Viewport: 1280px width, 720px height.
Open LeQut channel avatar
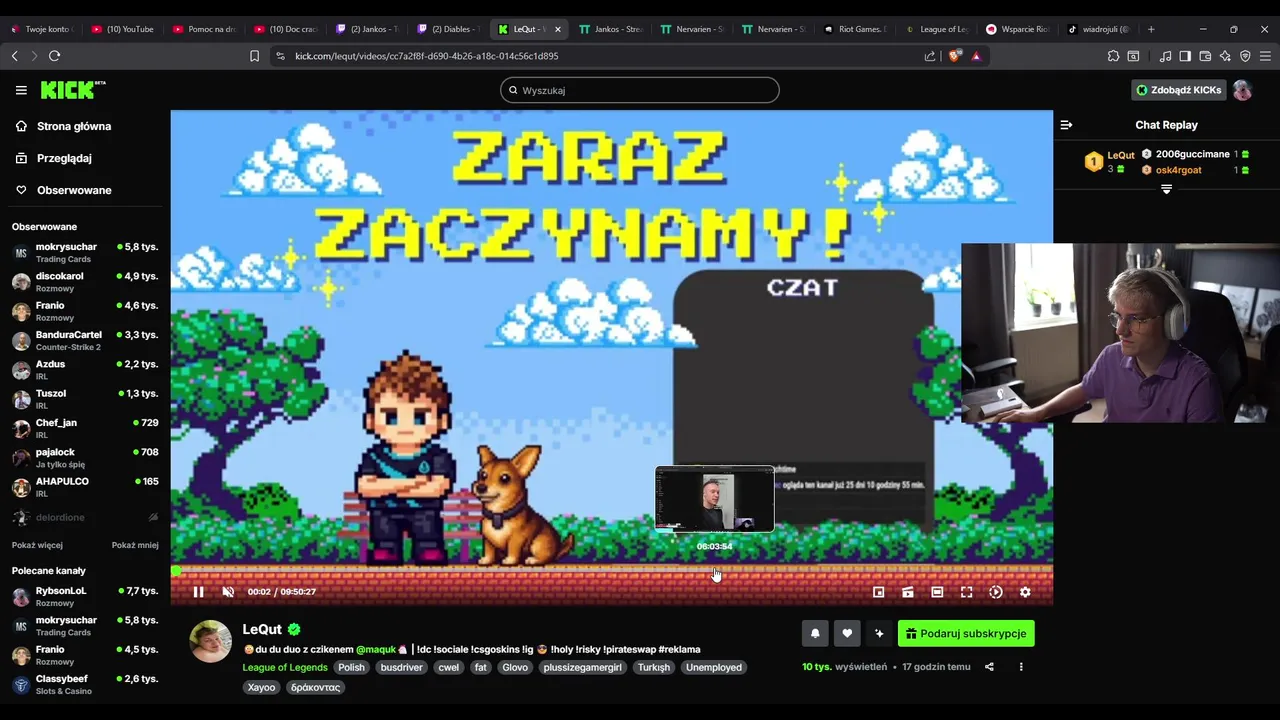pos(211,641)
